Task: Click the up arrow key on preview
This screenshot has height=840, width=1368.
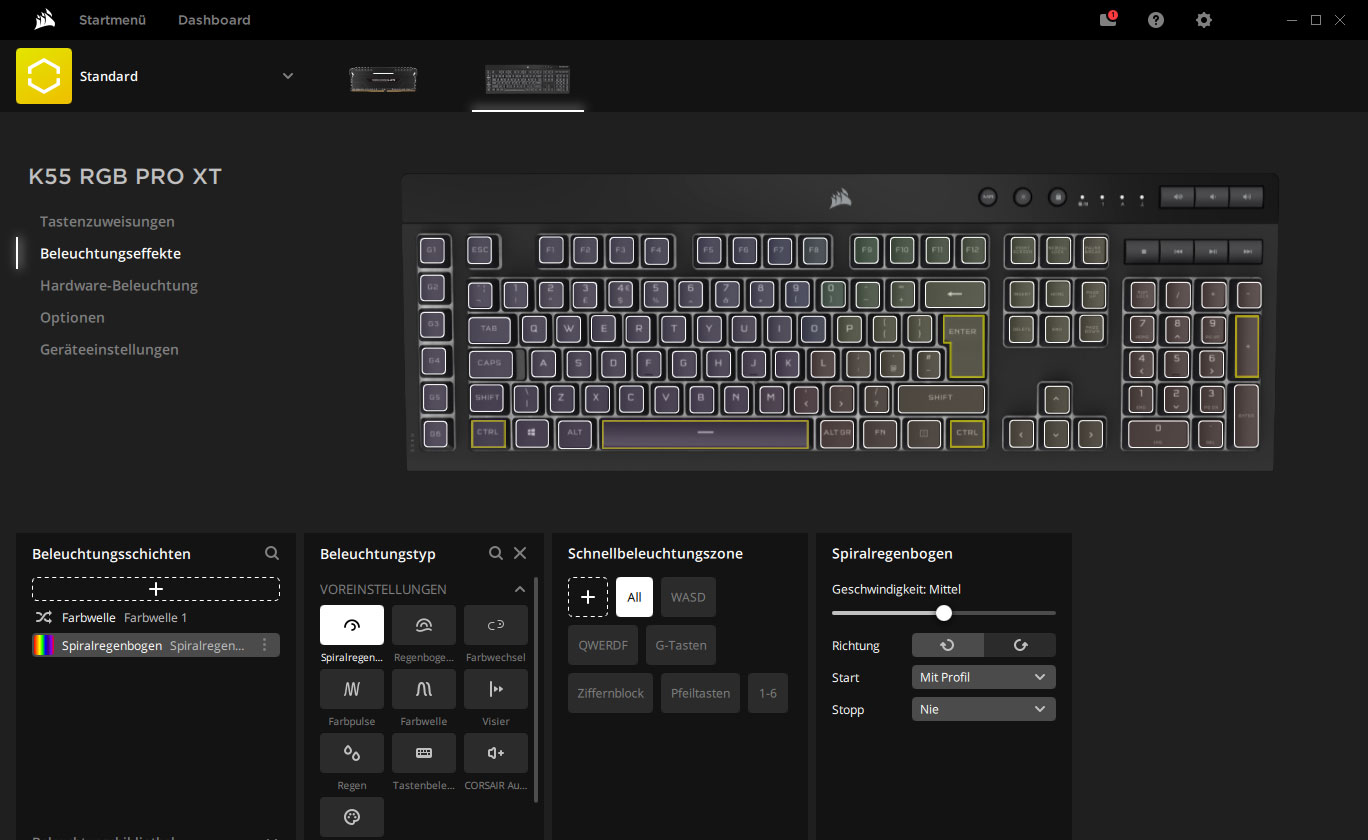Action: pos(1056,398)
